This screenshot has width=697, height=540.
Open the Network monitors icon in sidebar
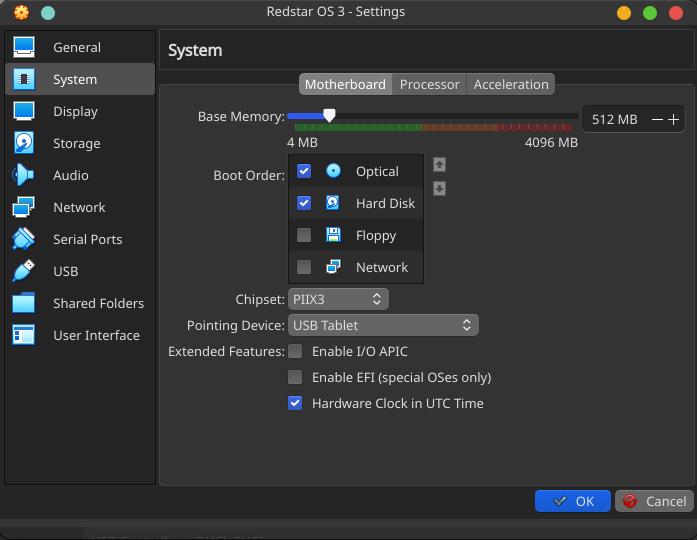(24, 207)
